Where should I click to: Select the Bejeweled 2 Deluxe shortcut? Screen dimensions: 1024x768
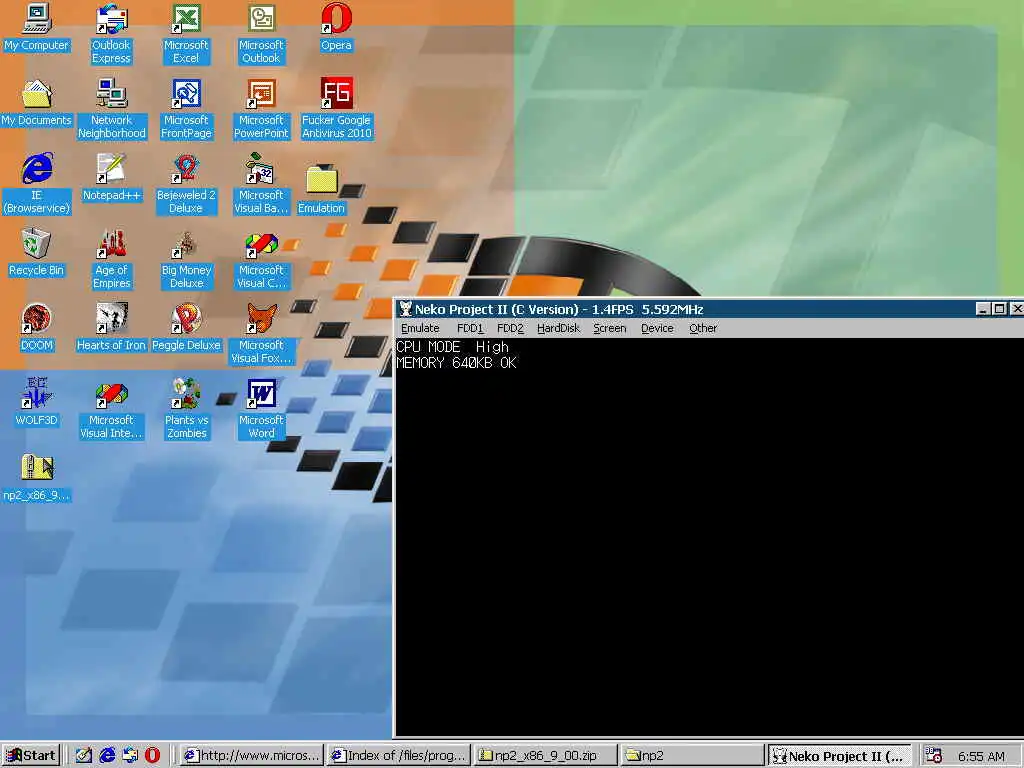[186, 184]
